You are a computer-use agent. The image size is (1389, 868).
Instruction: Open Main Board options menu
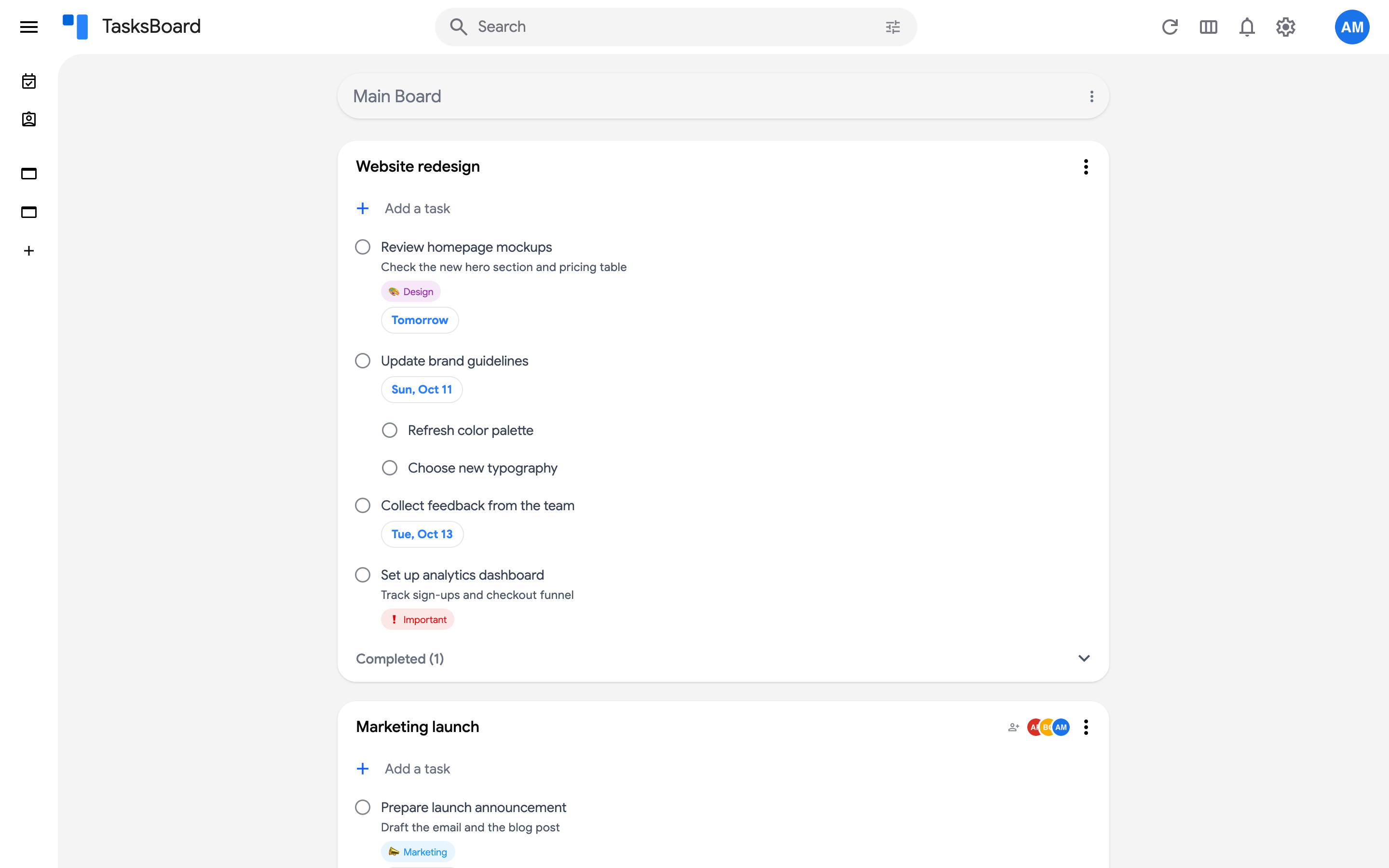point(1092,96)
